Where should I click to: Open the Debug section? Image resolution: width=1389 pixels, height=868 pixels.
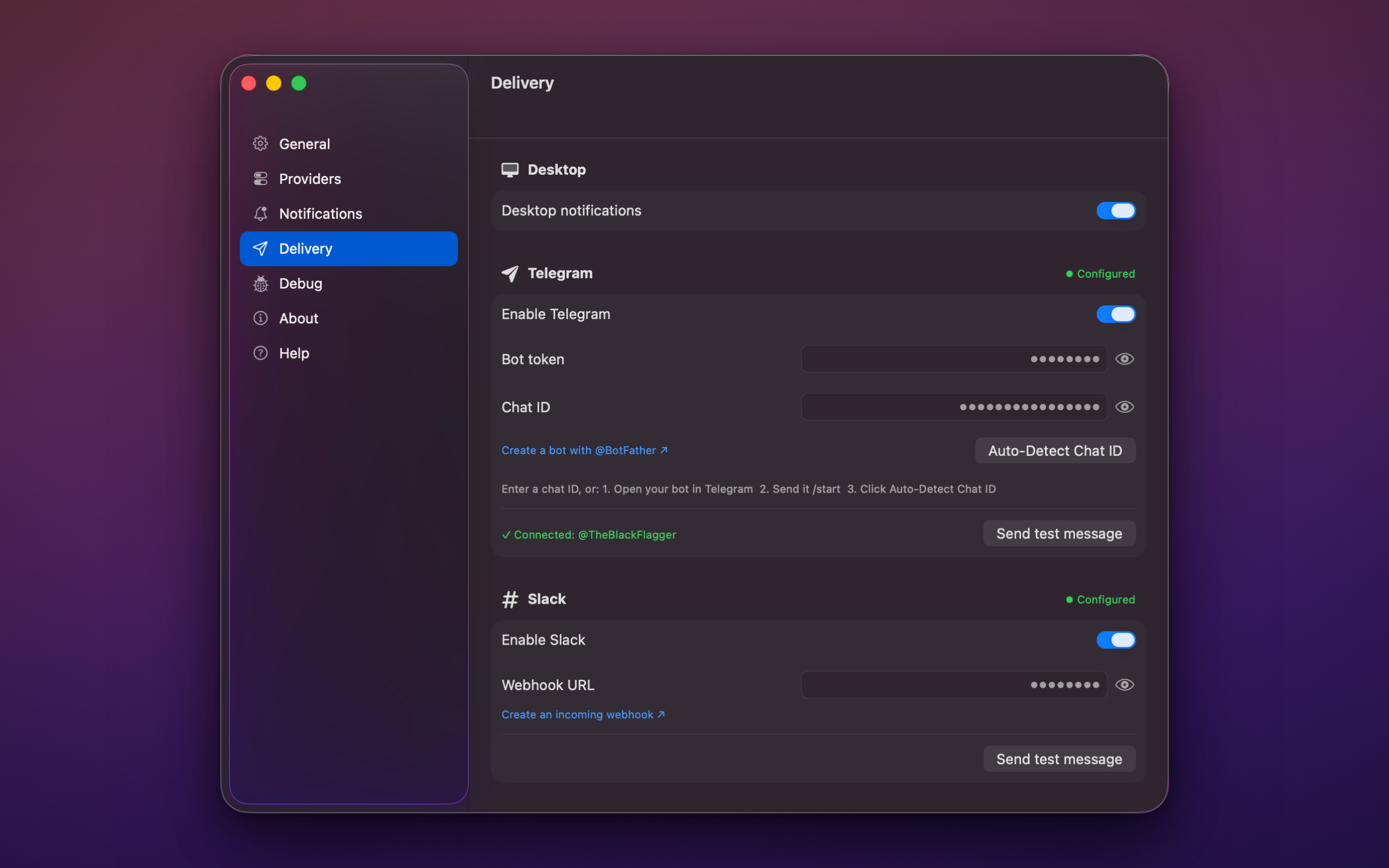348,284
